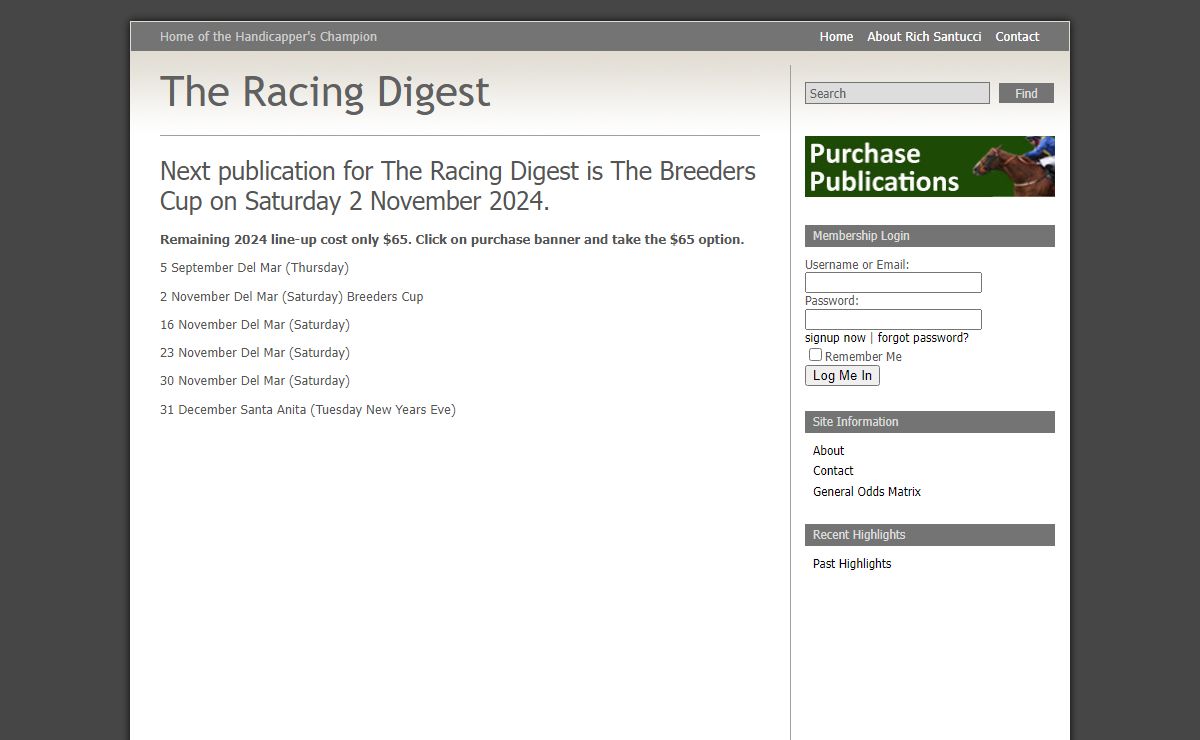Click 'Home of the Handicapper's Champion' tagline

pos(268,37)
